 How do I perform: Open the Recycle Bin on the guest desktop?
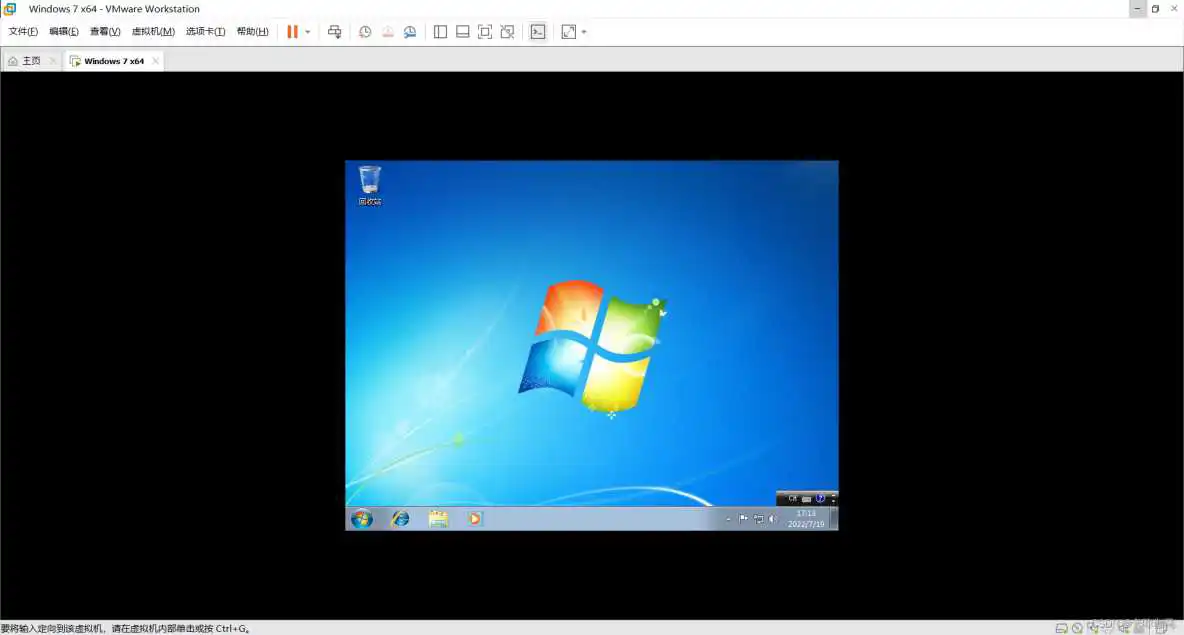[369, 180]
